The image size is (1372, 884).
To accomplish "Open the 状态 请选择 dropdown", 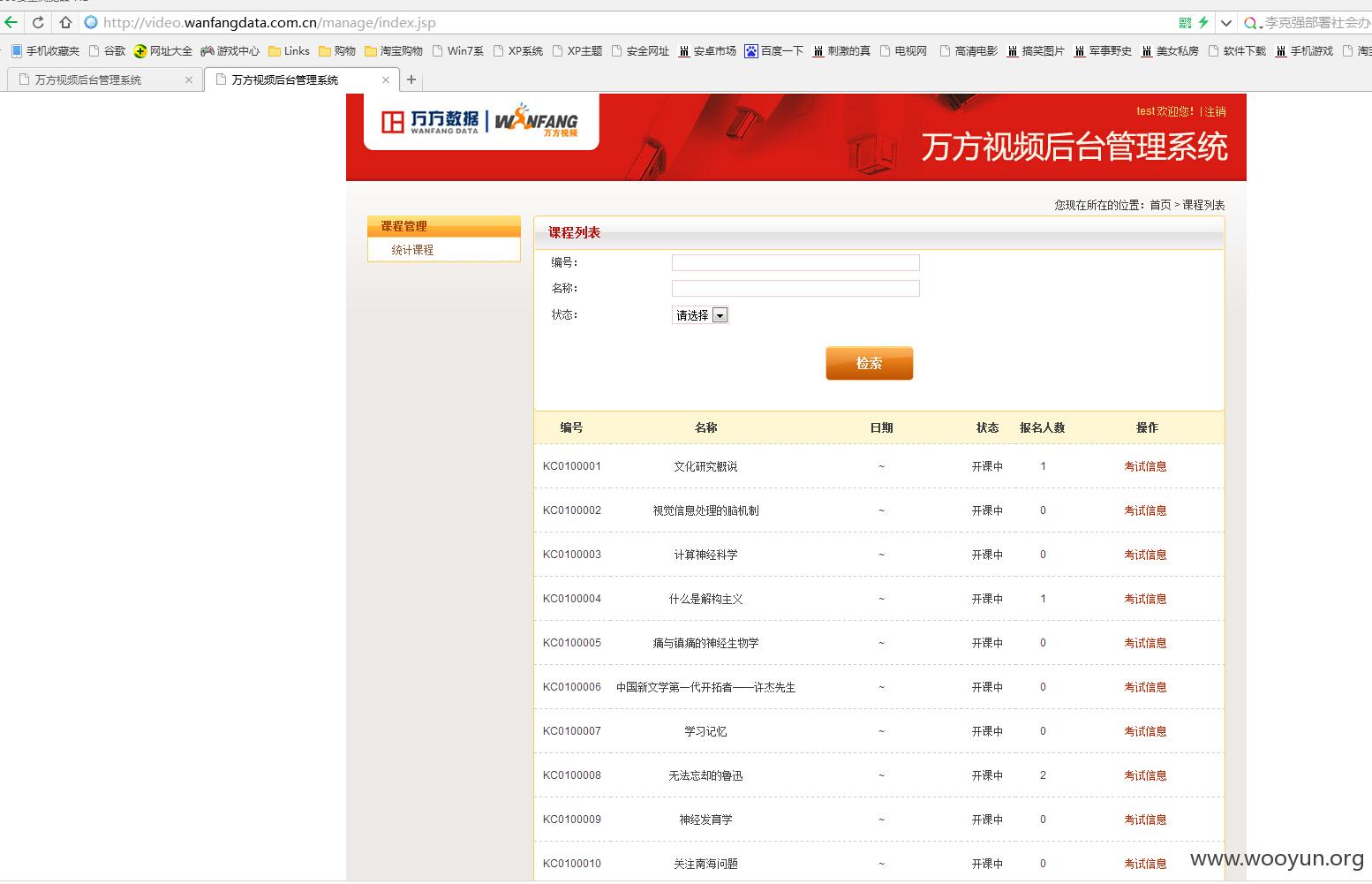I will point(700,315).
